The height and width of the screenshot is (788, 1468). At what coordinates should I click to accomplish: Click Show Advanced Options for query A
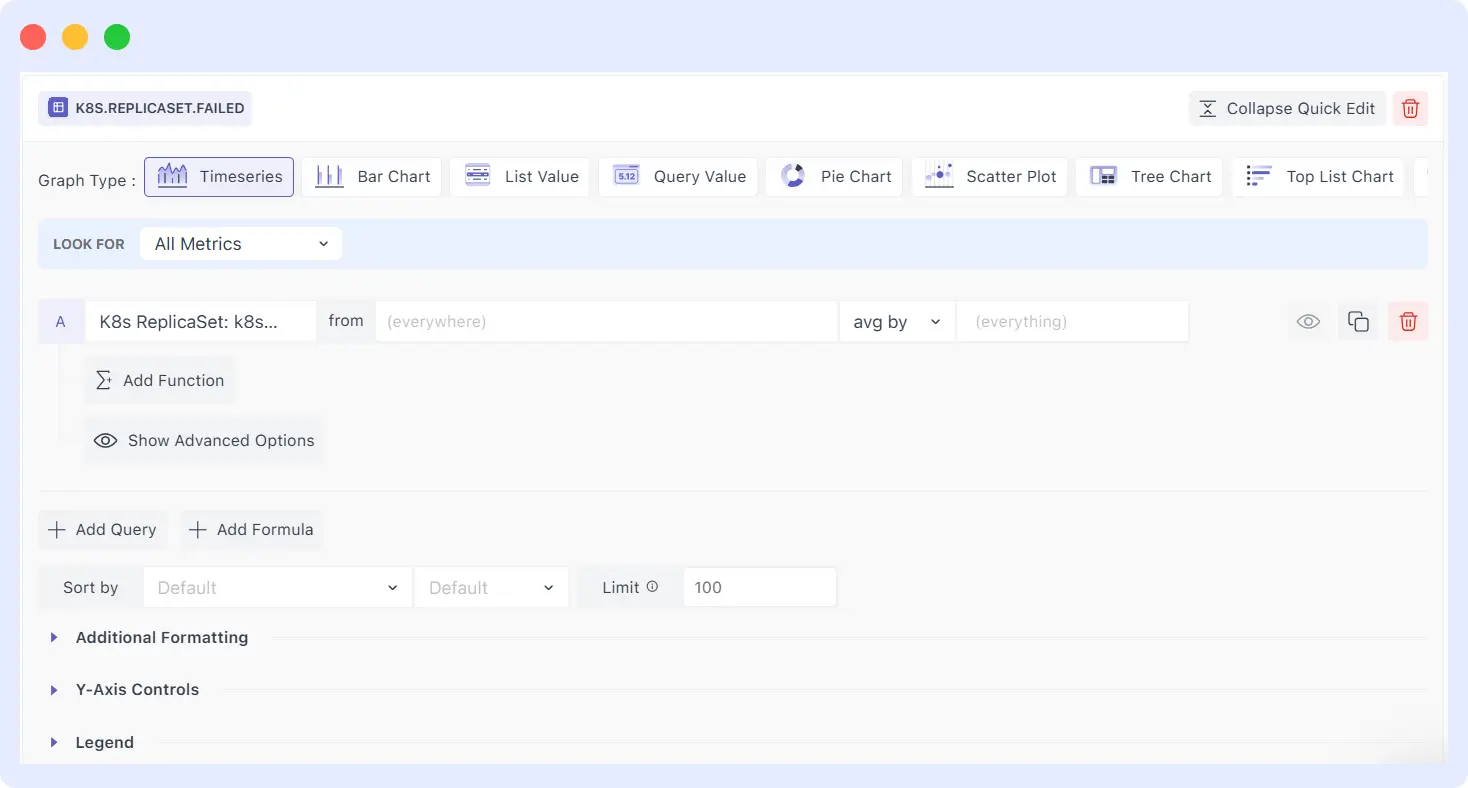[203, 440]
